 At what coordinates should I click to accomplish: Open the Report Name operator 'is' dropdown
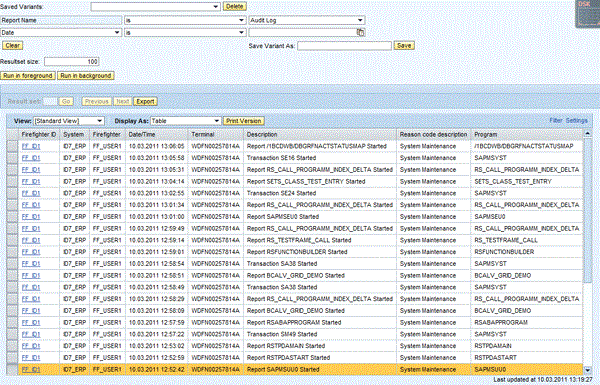point(185,20)
